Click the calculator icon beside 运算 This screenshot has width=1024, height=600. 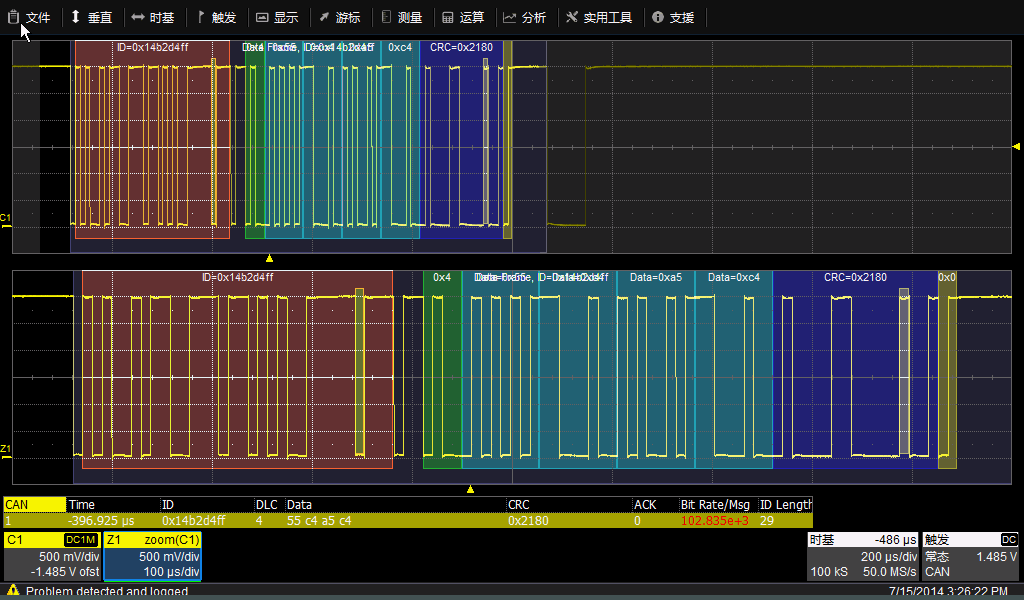[447, 18]
